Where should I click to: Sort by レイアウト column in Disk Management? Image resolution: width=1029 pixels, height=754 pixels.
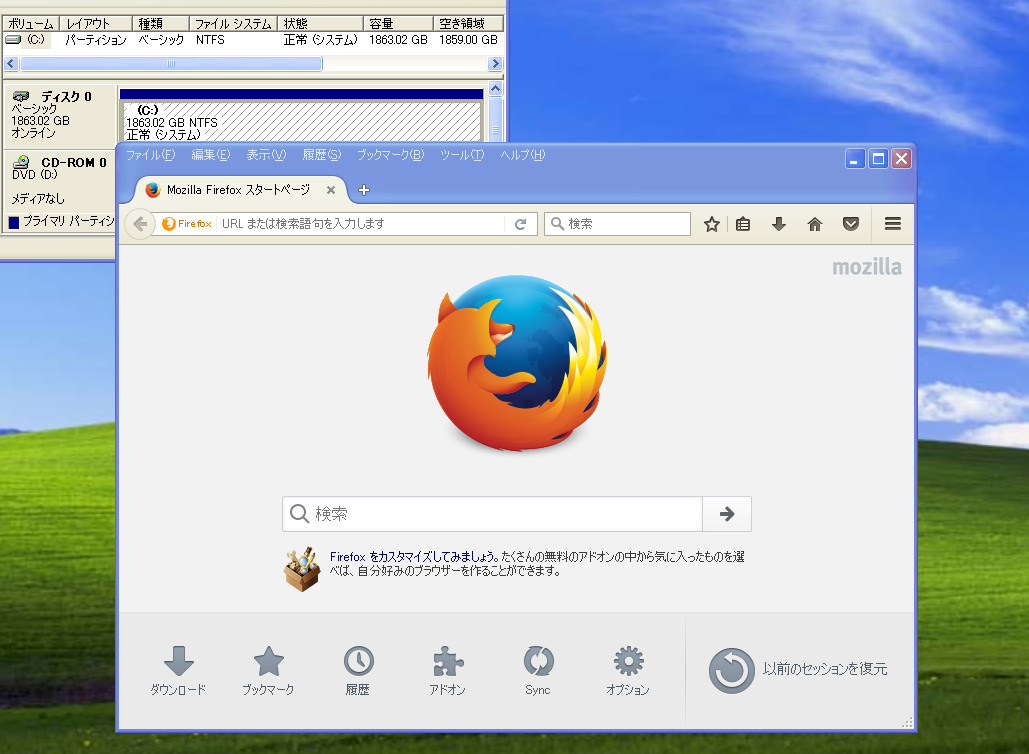96,24
